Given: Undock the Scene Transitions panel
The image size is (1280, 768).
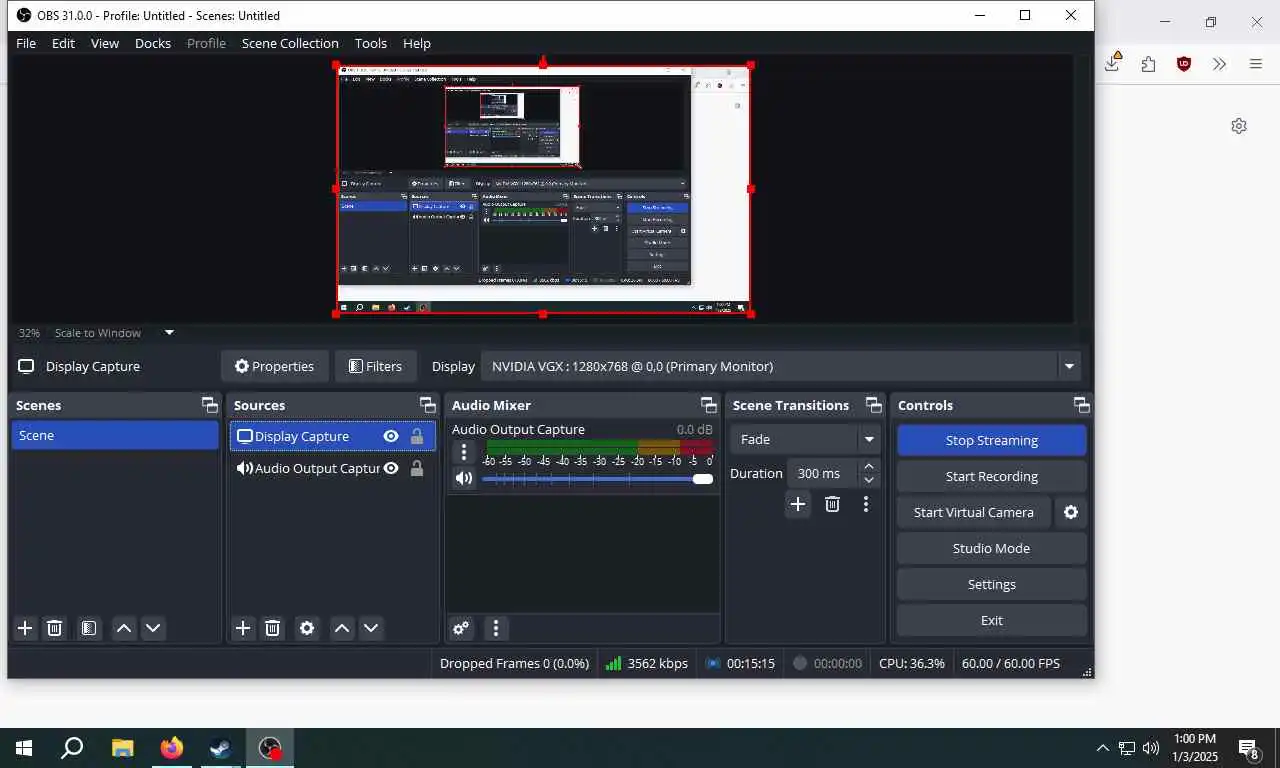Looking at the screenshot, I should click(873, 405).
